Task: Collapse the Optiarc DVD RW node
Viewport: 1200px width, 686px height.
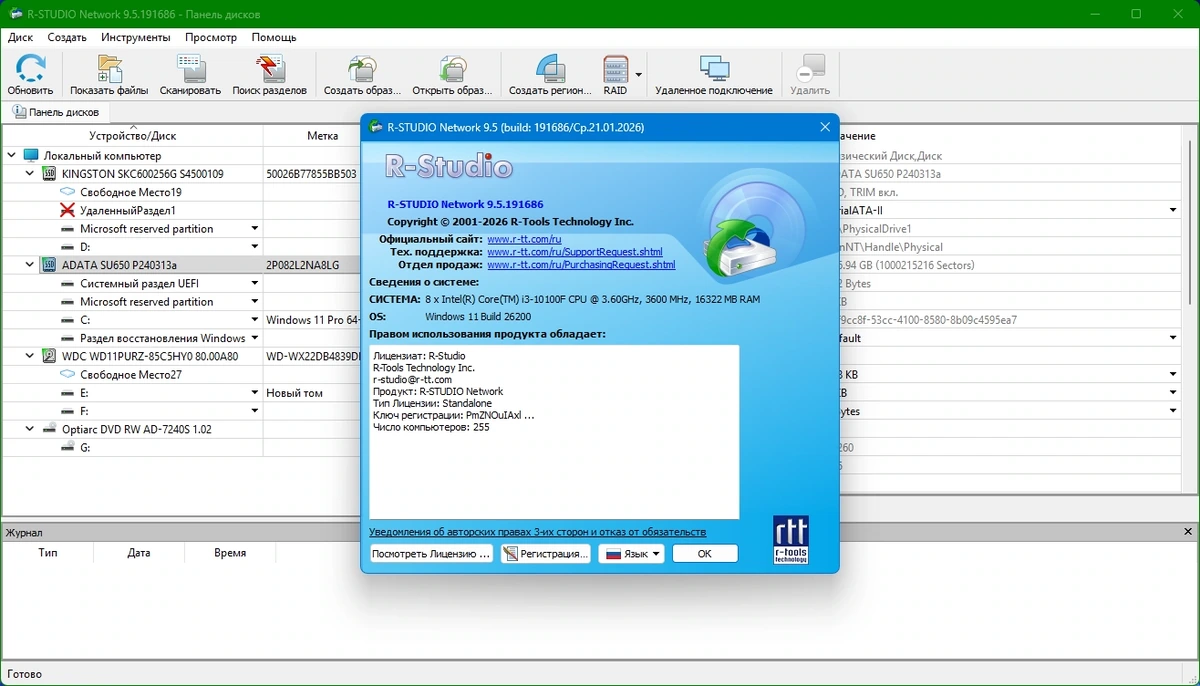Action: click(30, 429)
